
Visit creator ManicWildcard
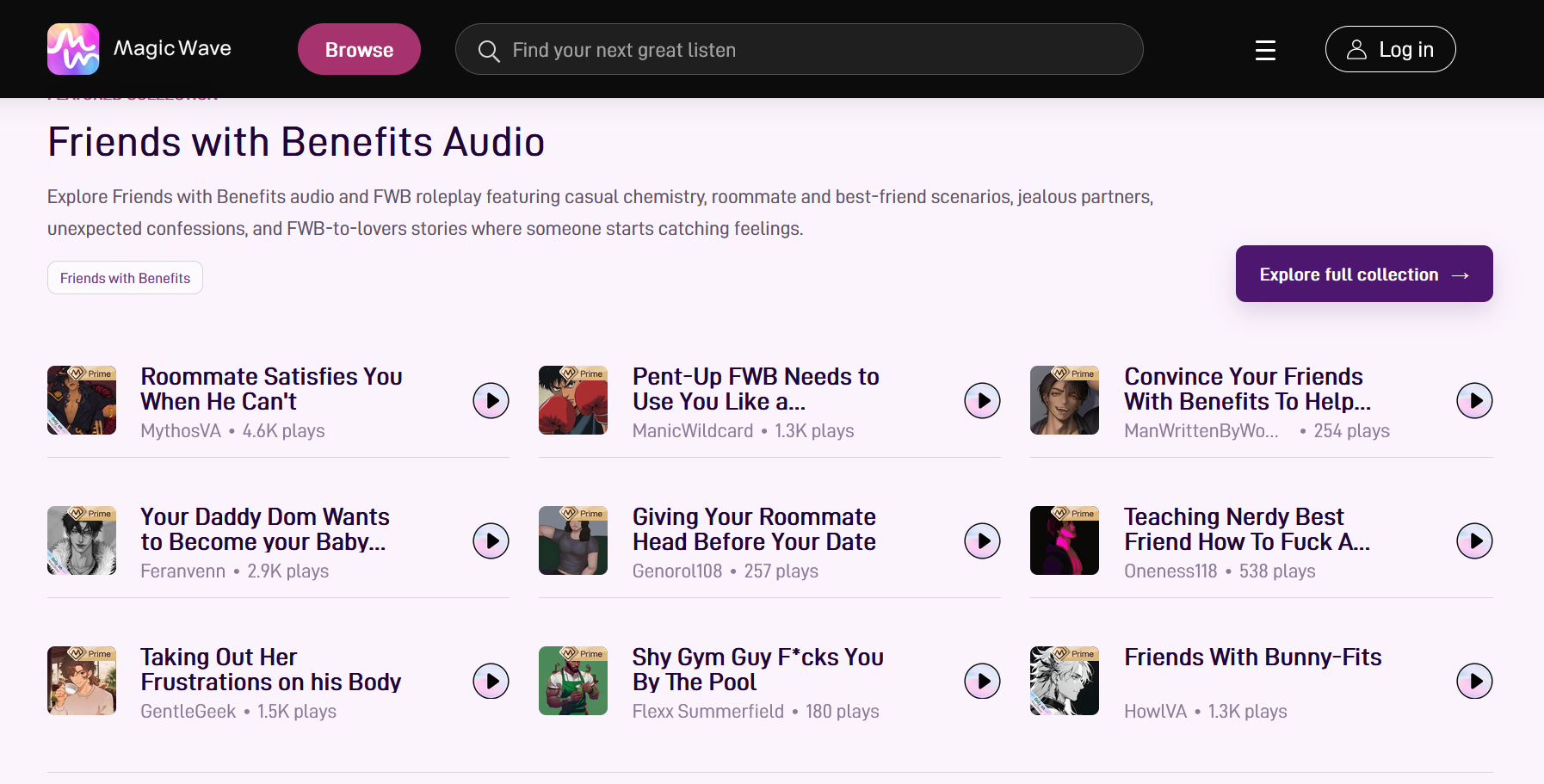[x=693, y=431]
